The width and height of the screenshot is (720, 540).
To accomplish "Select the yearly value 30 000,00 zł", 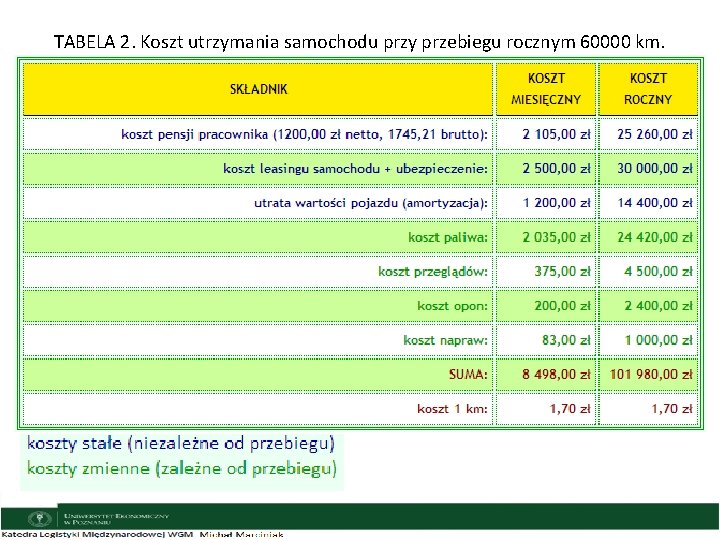I will tap(654, 169).
